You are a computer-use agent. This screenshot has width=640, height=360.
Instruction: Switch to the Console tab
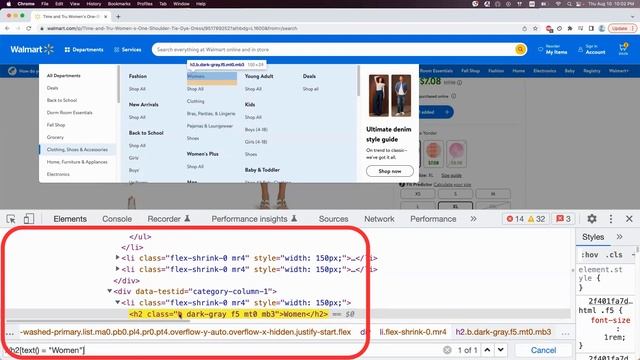(117, 219)
